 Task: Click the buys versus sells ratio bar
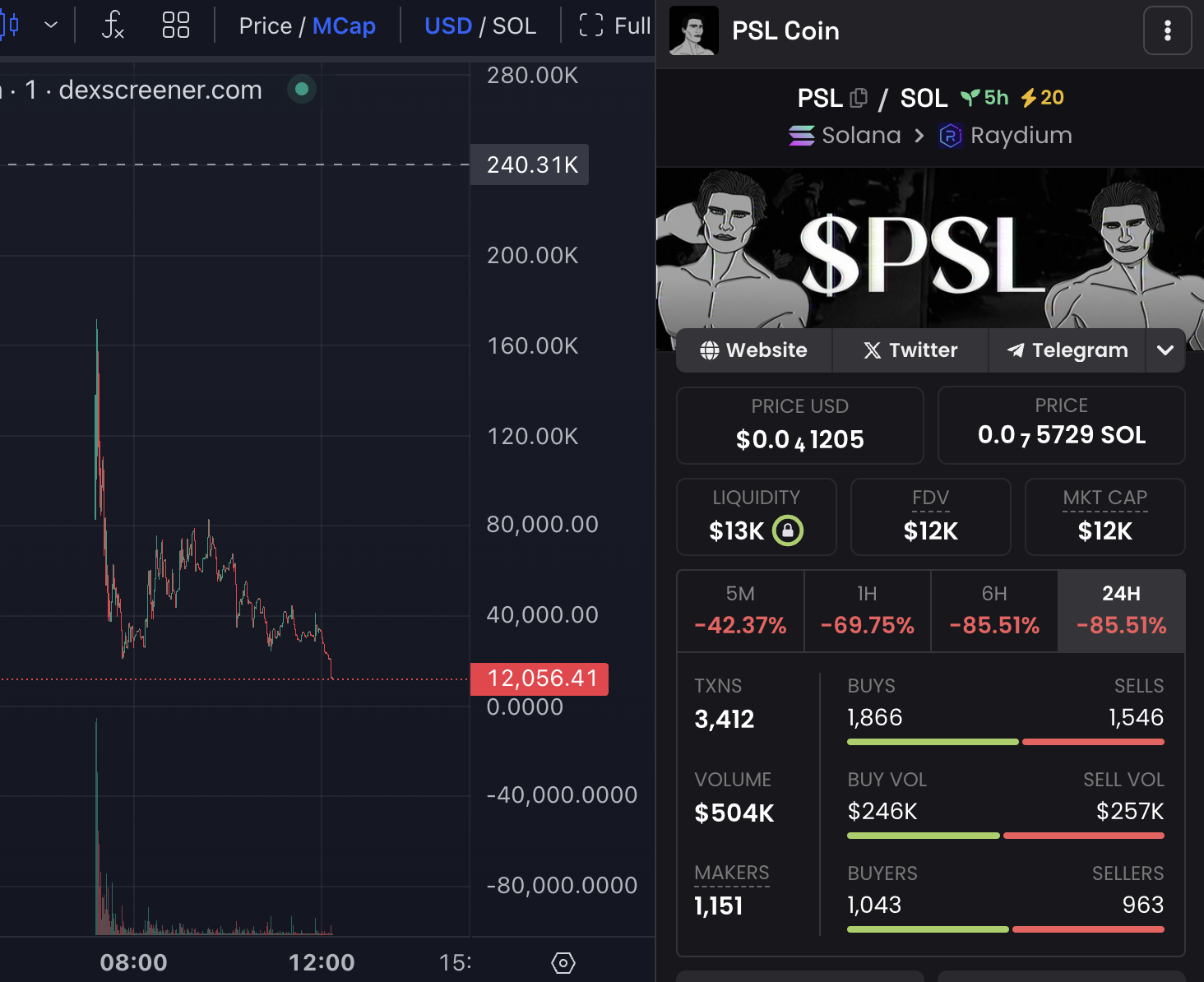1006,742
